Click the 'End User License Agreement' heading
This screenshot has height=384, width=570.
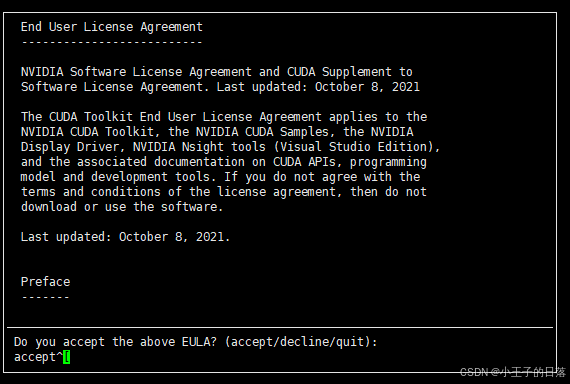click(x=112, y=27)
